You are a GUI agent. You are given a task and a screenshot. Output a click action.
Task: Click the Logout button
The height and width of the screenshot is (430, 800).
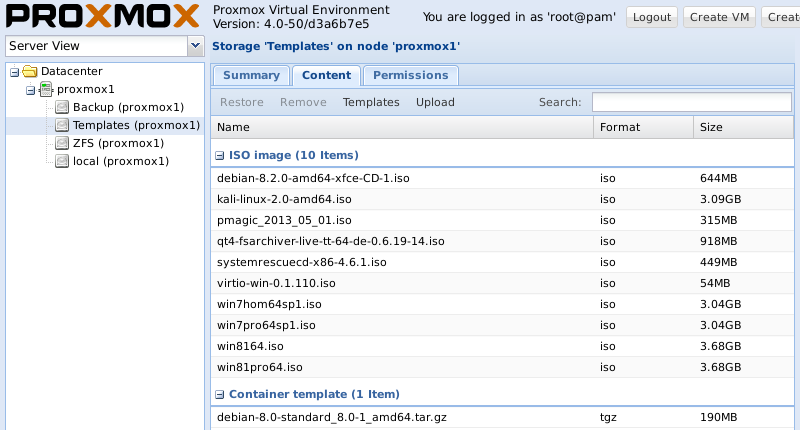(652, 17)
